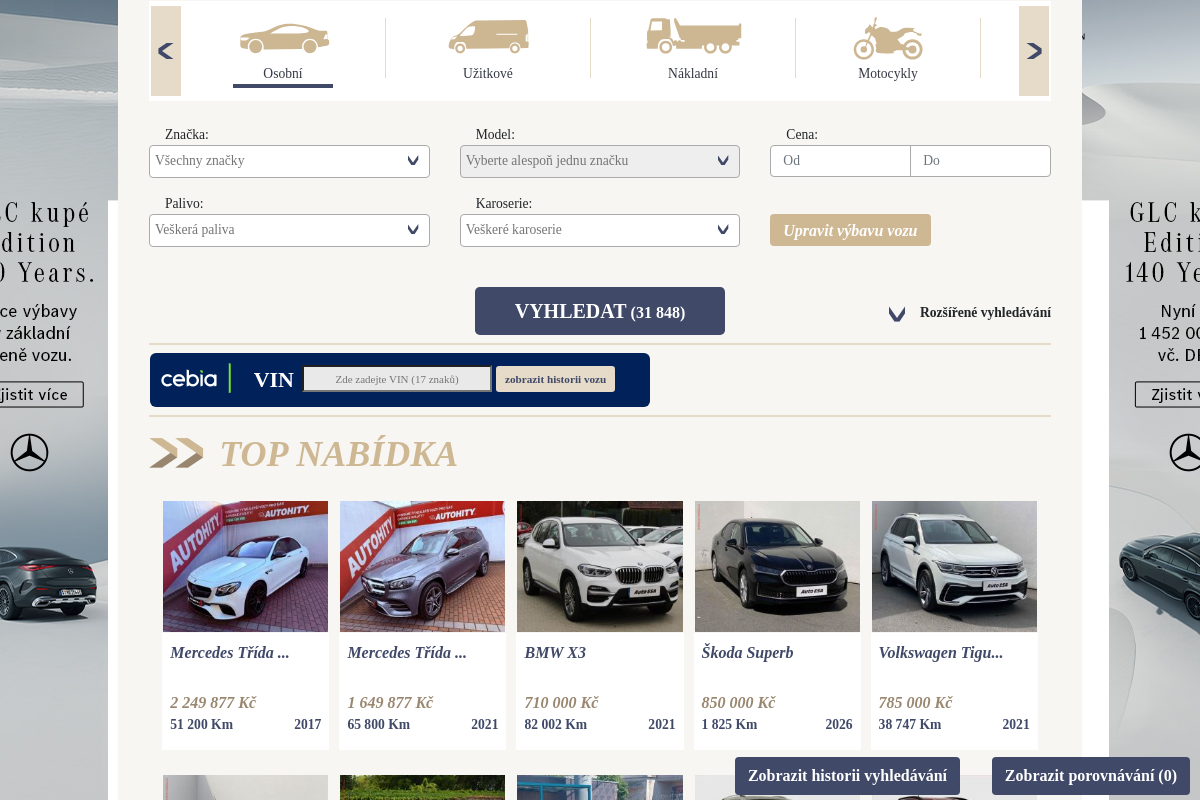Open the BMW X3 listing title
Viewport: 1200px width, 800px height.
pyautogui.click(x=555, y=653)
